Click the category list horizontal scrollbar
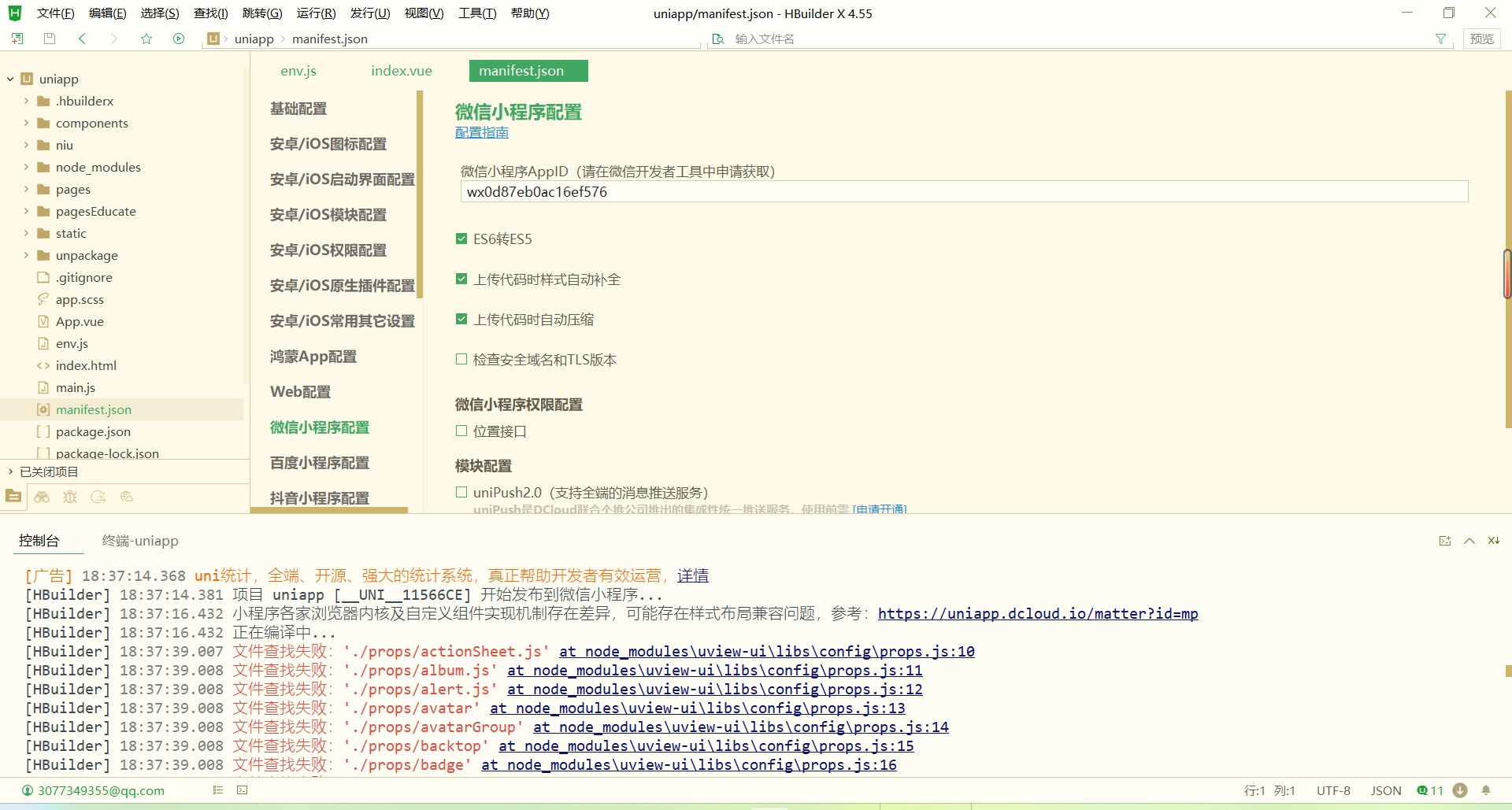The image size is (1512, 810). [329, 510]
